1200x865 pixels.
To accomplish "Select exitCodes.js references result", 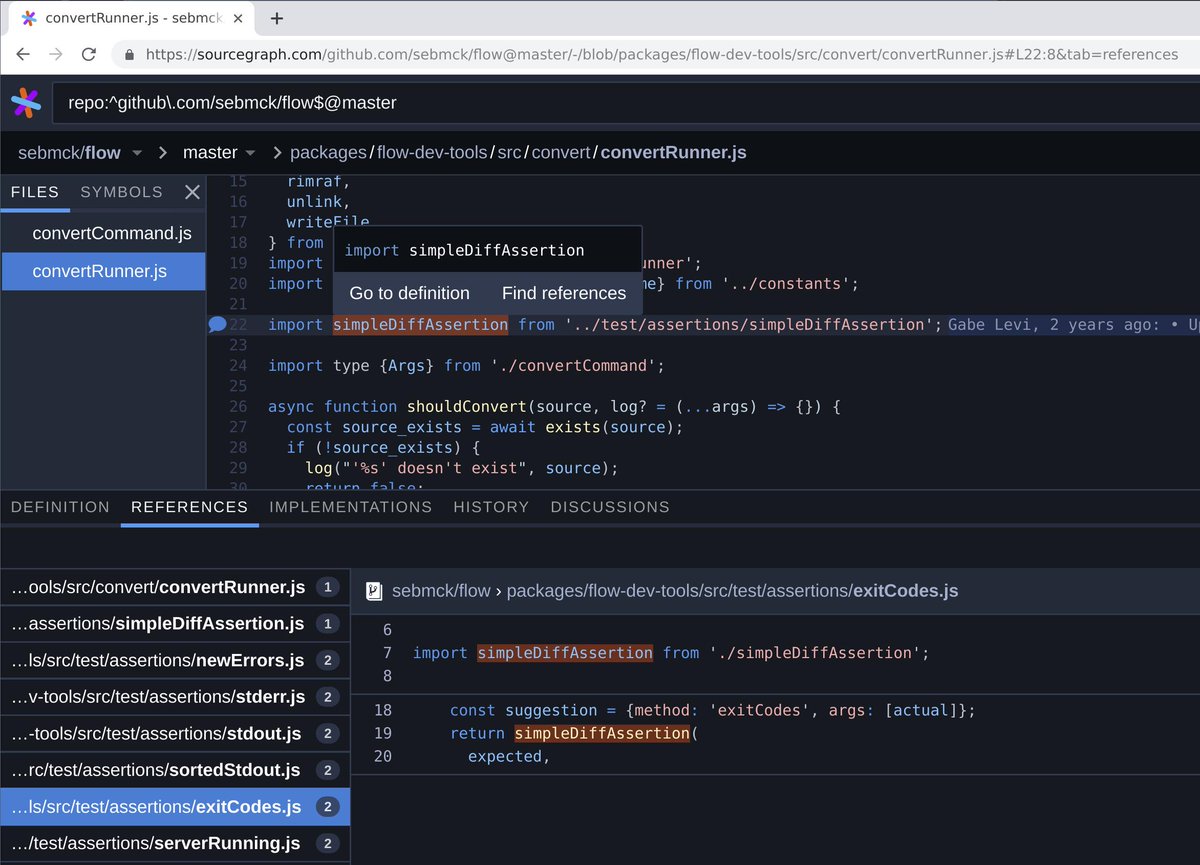I will [175, 807].
